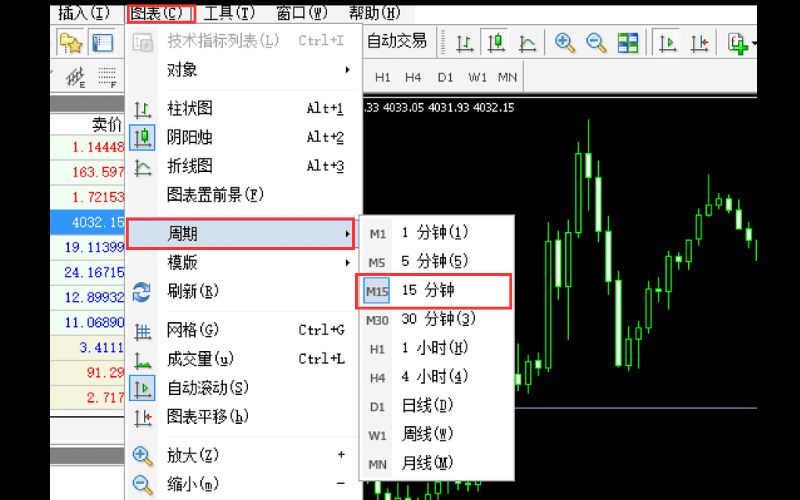Click the channel drawing tool icon labeled E
The image size is (800, 500).
point(76,78)
